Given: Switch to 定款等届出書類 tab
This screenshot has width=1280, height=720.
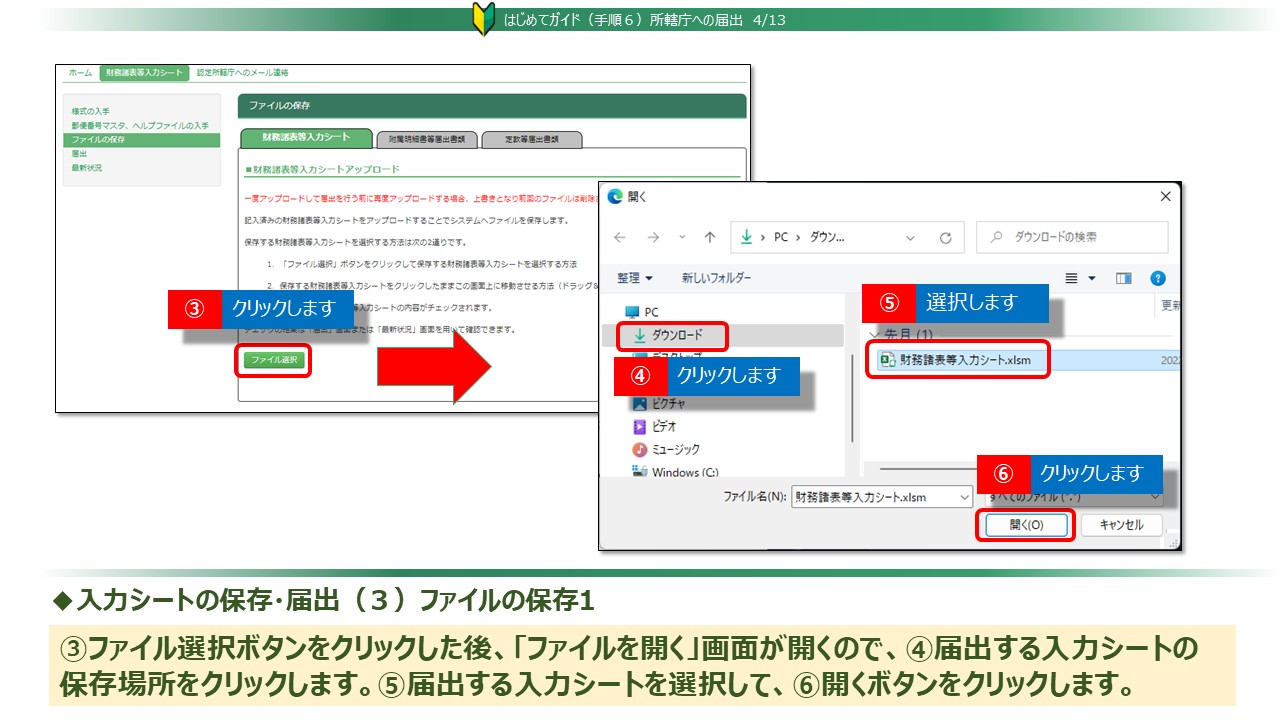Looking at the screenshot, I should click(x=531, y=140).
